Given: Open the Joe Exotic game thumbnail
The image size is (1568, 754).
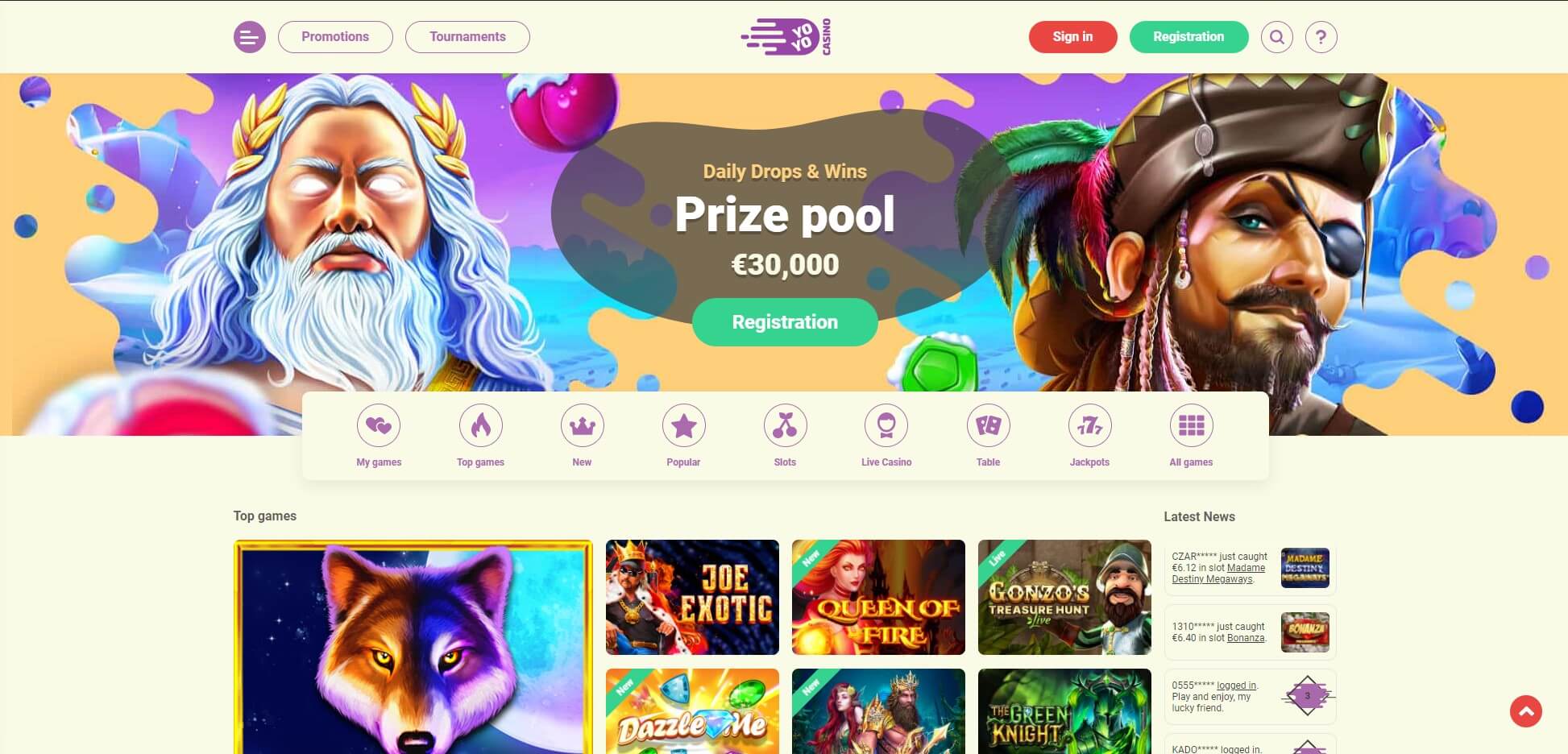Looking at the screenshot, I should click(692, 597).
